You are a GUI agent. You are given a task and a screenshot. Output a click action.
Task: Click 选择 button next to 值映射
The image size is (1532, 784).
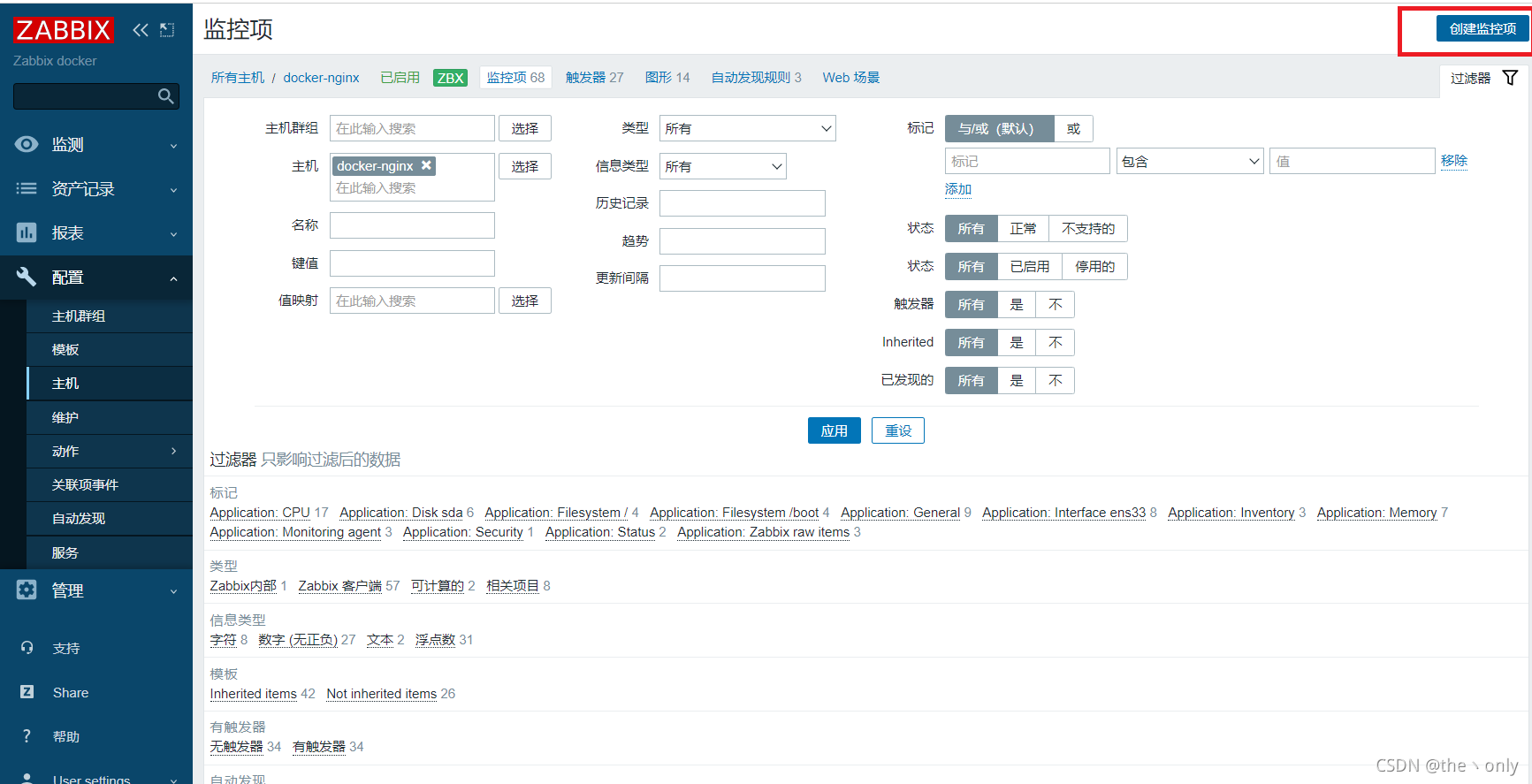click(x=525, y=301)
